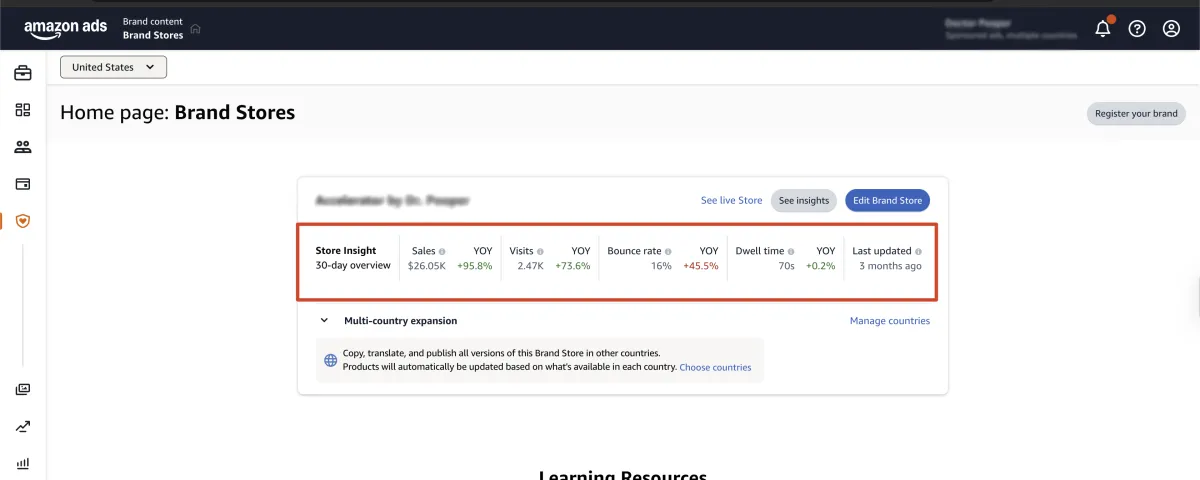1200x480 pixels.
Task: Click the info icon next to Dwell time
Action: tap(791, 251)
